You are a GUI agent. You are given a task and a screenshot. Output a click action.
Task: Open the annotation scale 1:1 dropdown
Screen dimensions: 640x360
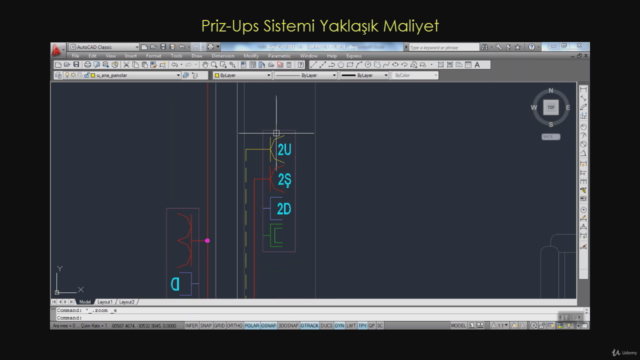500,326
